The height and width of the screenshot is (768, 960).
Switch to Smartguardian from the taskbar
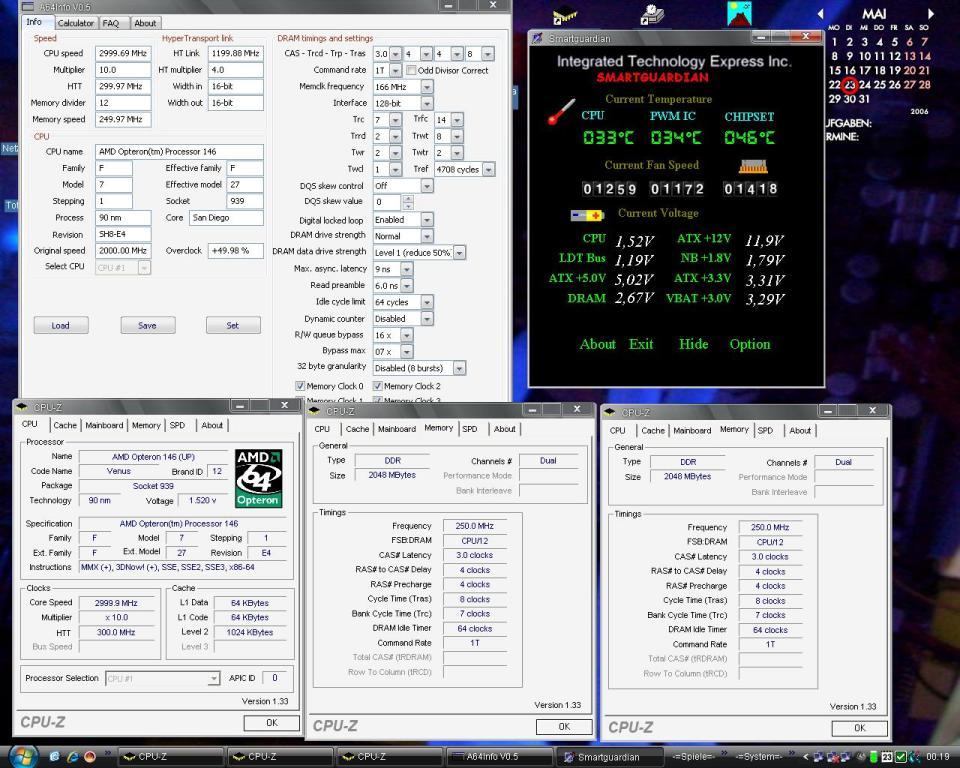[x=609, y=757]
